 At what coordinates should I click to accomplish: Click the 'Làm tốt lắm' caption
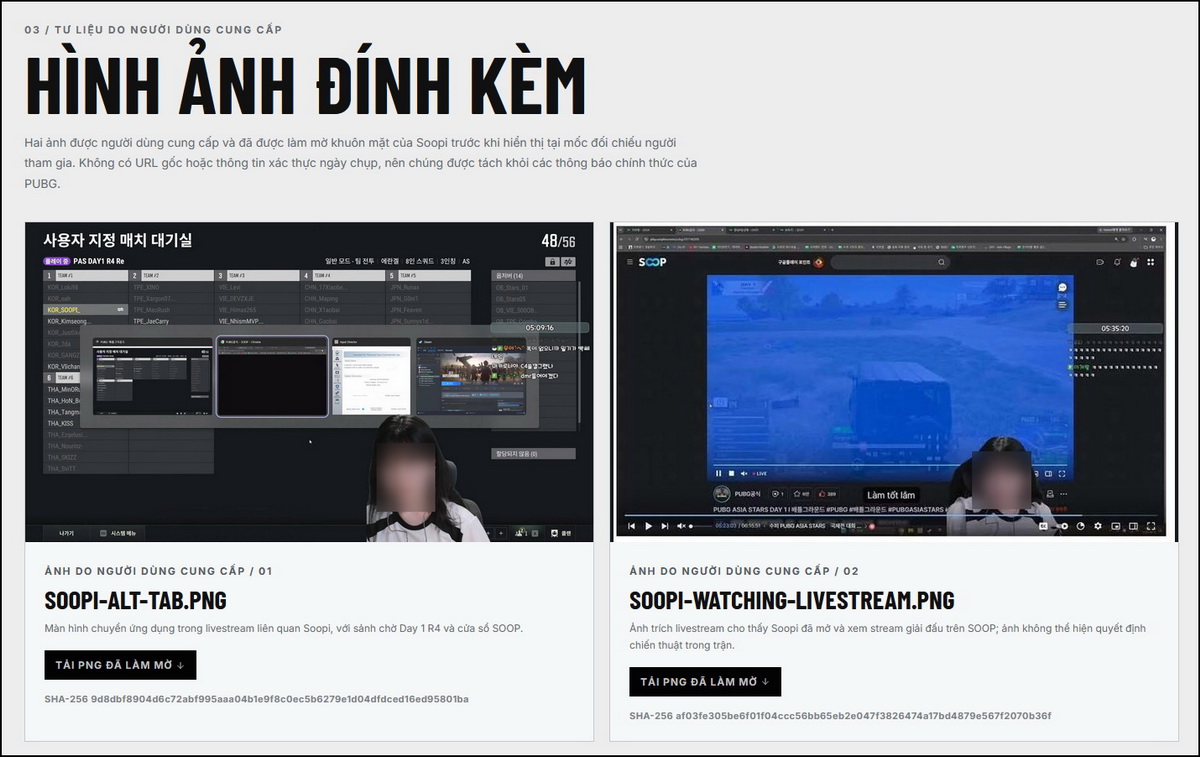coord(891,495)
